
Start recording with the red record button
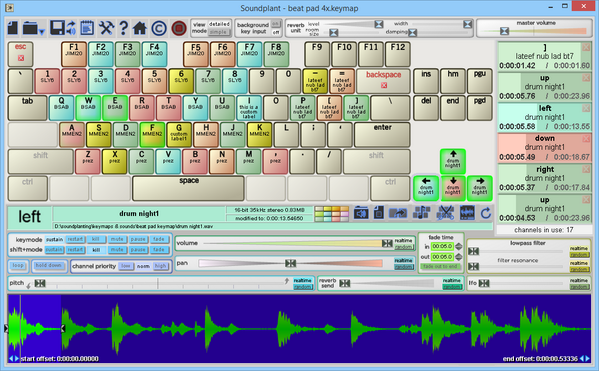[179, 28]
